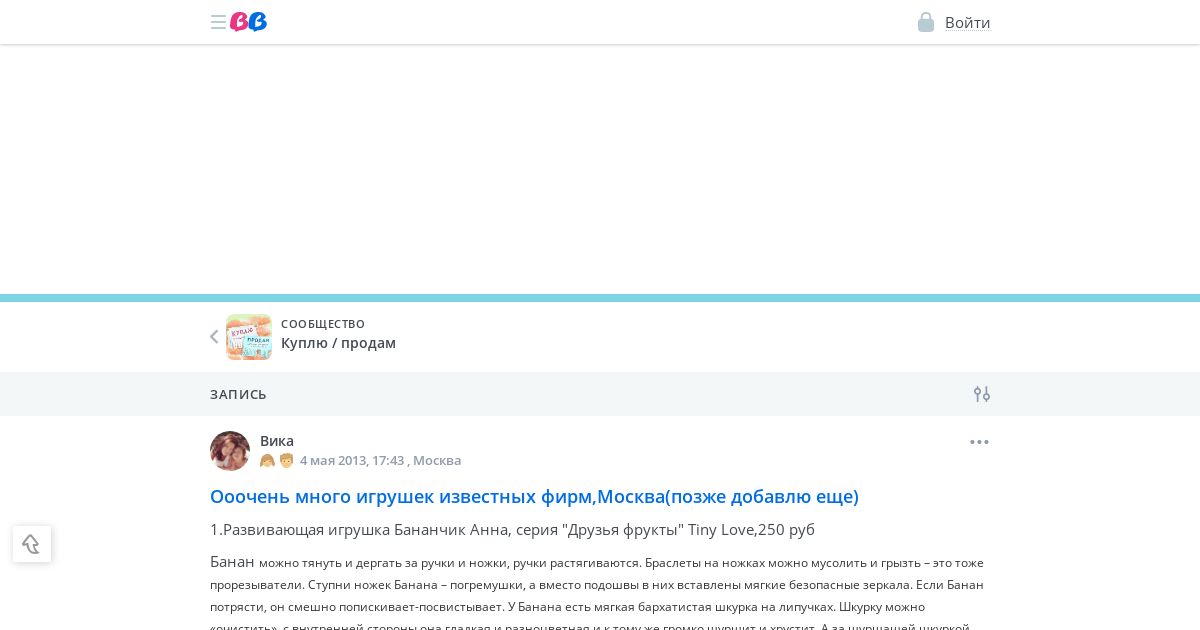Click the line about Бананчик Анна Tiny Love
Viewport: 1200px width, 630px height.
(x=512, y=530)
